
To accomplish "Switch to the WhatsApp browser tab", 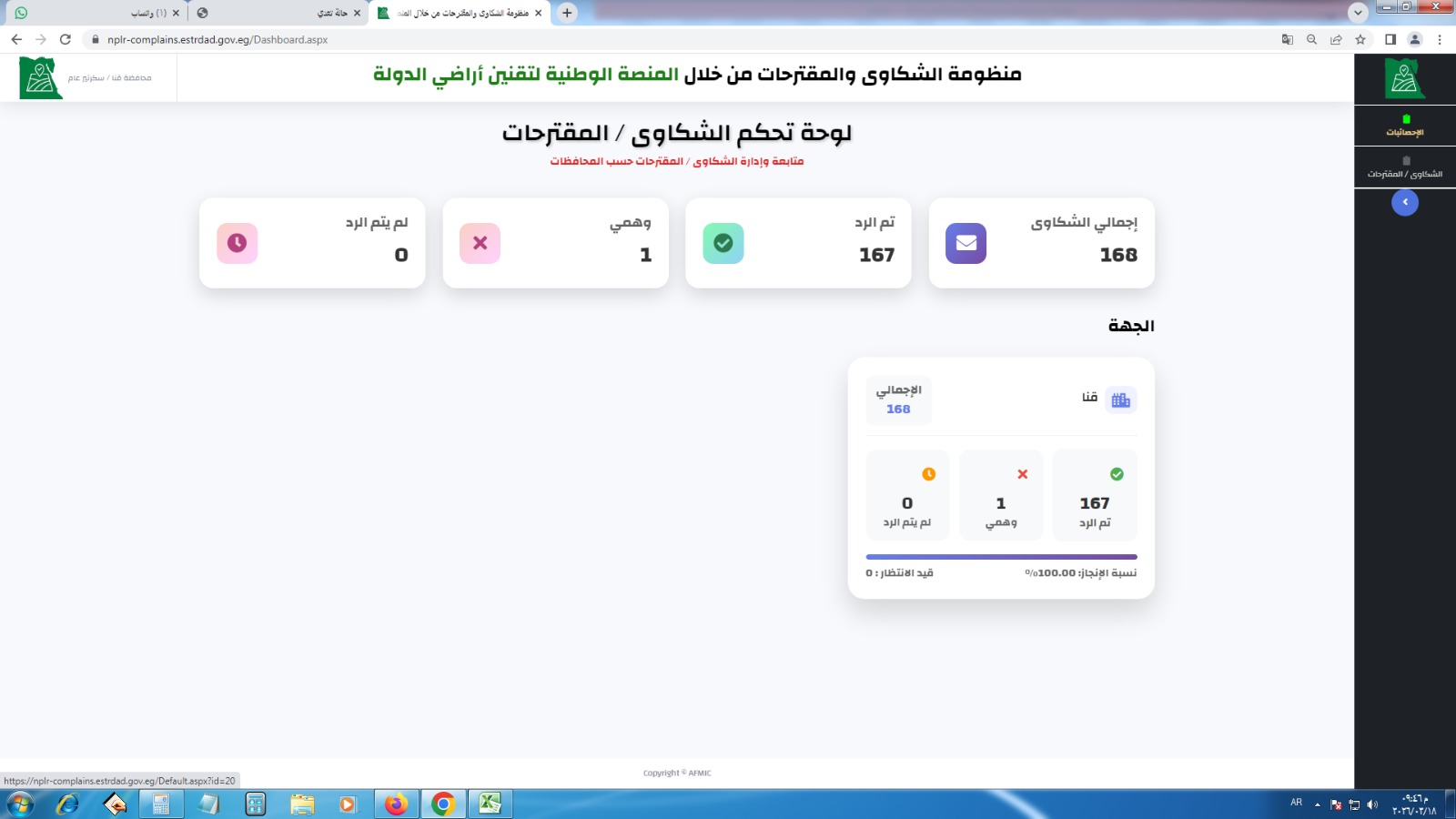I will 91,13.
